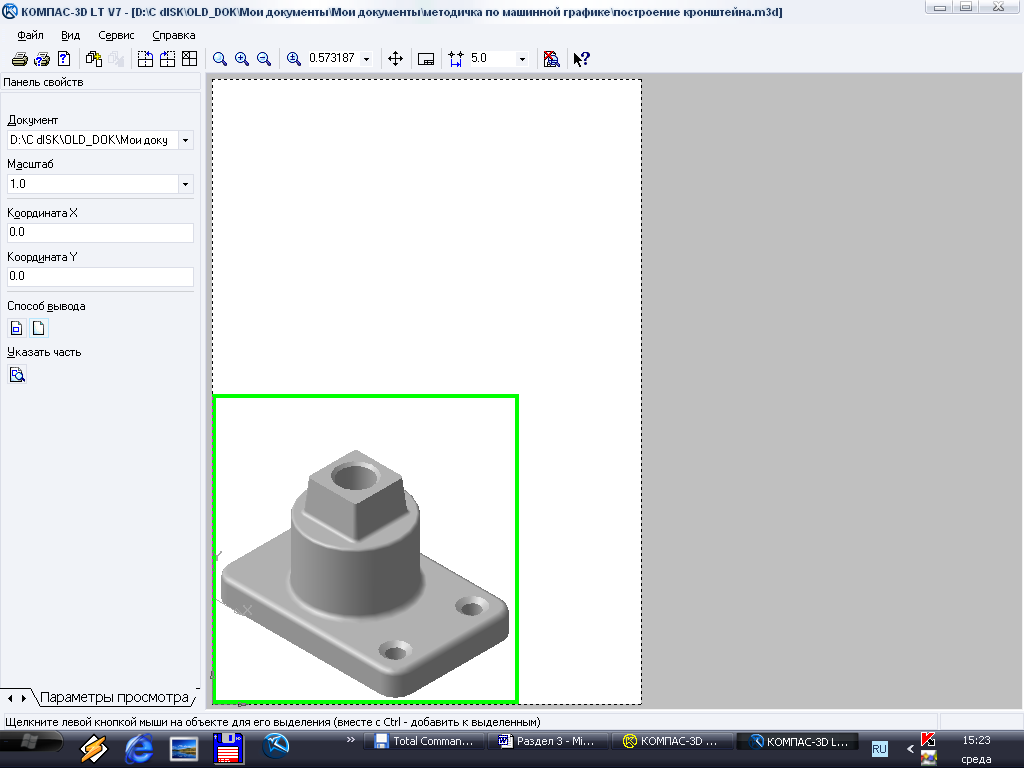Image resolution: width=1024 pixels, height=768 pixels.
Task: Click the Панель свойств title
Action: coord(43,82)
